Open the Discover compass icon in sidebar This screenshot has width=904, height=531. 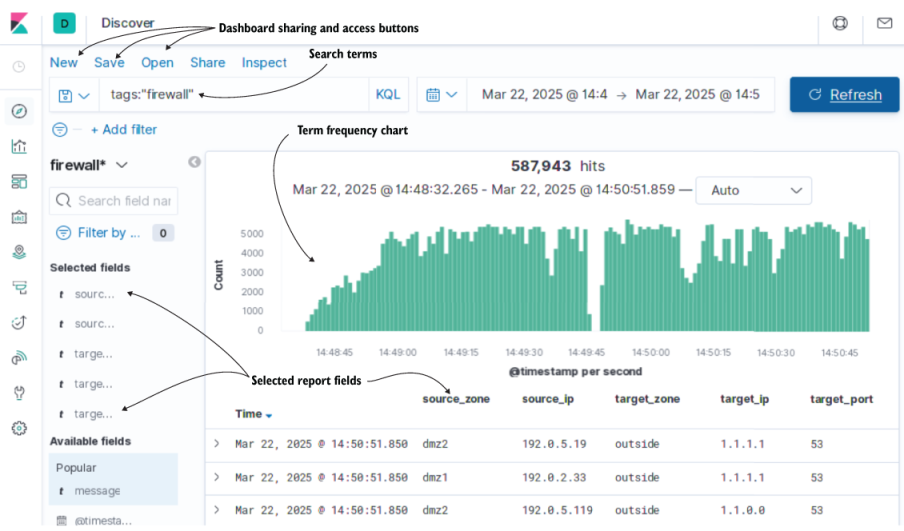point(19,111)
